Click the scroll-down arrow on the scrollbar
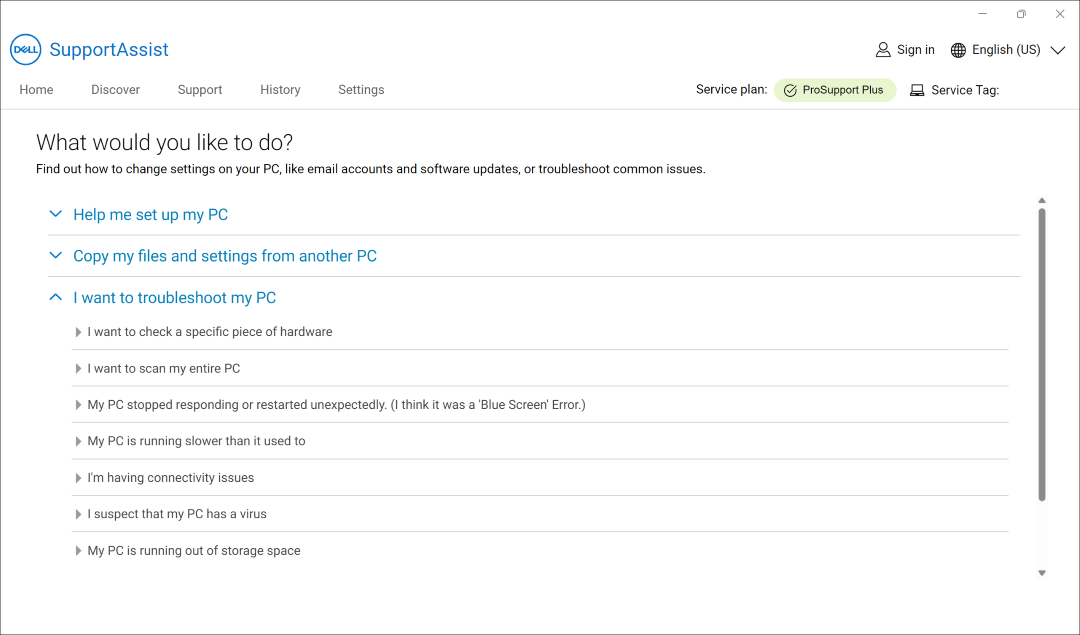This screenshot has height=635, width=1080. click(1042, 572)
